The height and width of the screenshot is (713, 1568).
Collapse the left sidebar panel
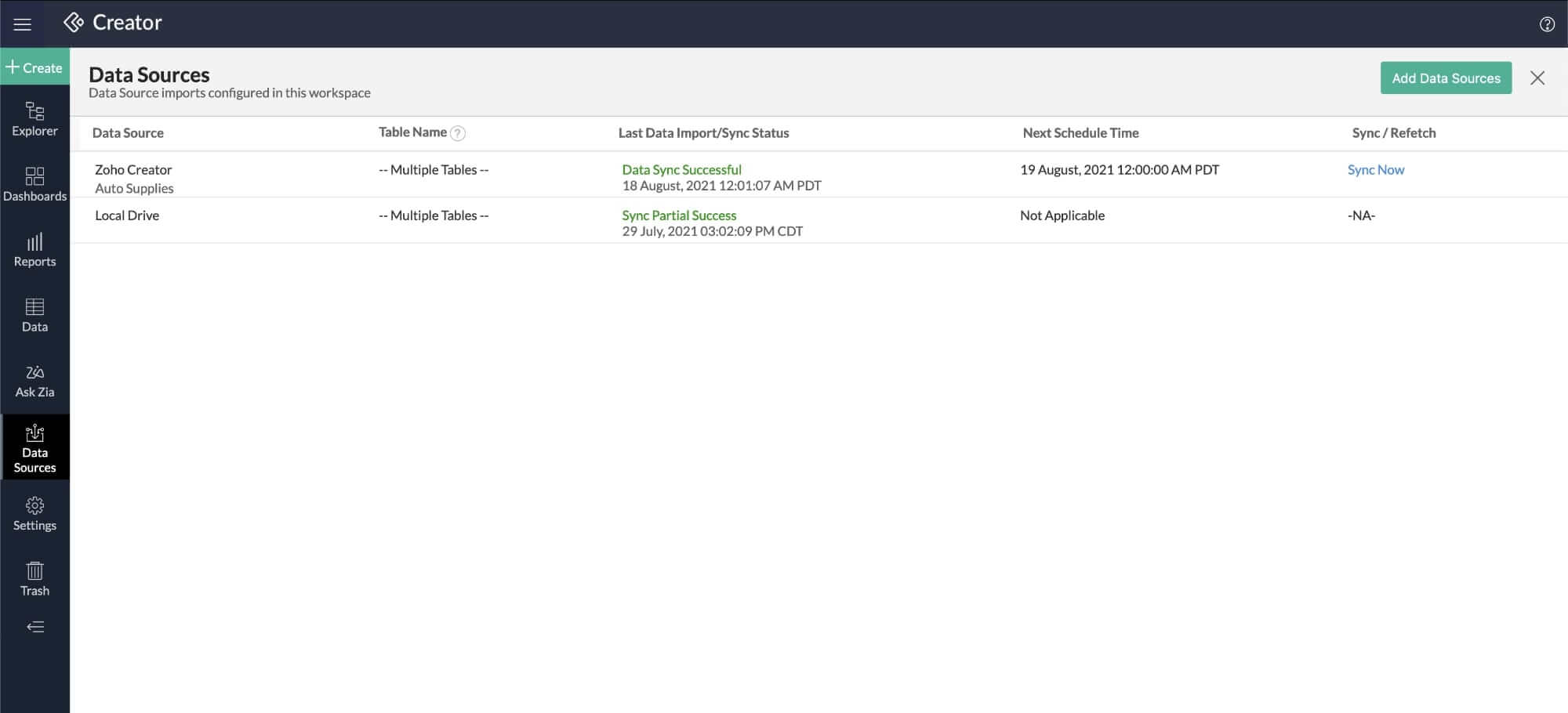point(34,627)
